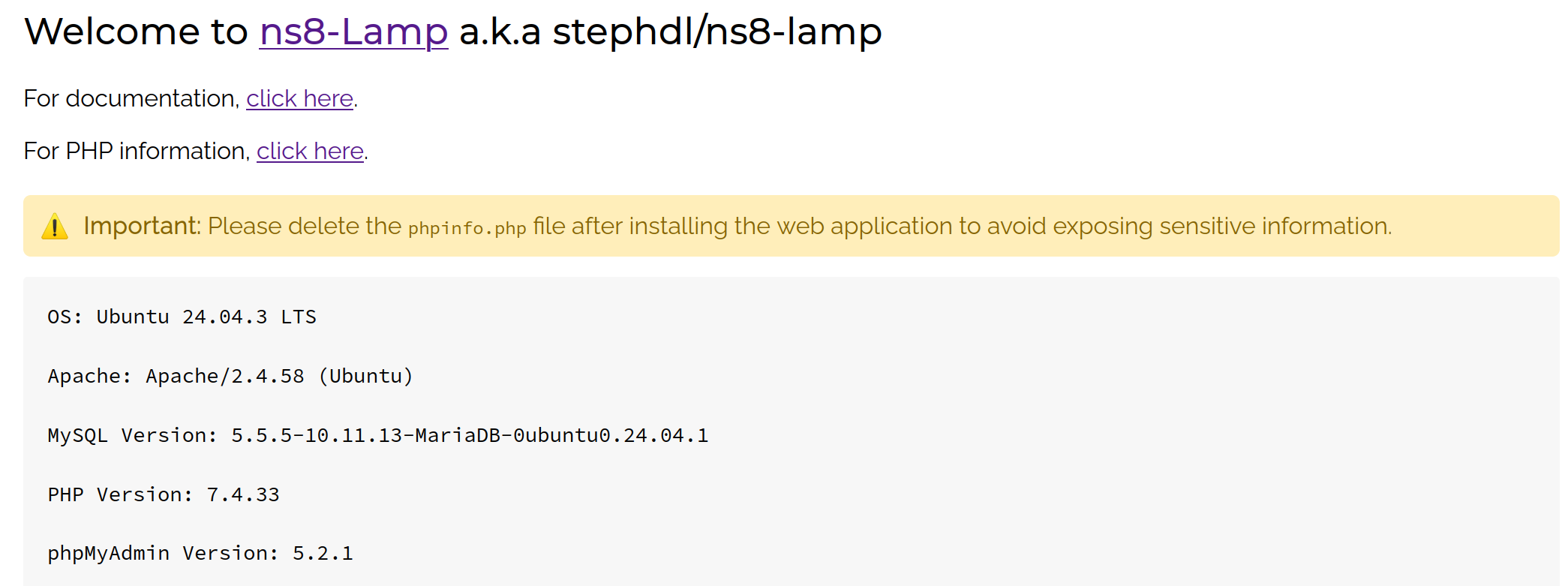Image resolution: width=1568 pixels, height=586 pixels.
Task: Click the 'stephdl/ns8-lamp' heading text
Action: coord(716,32)
